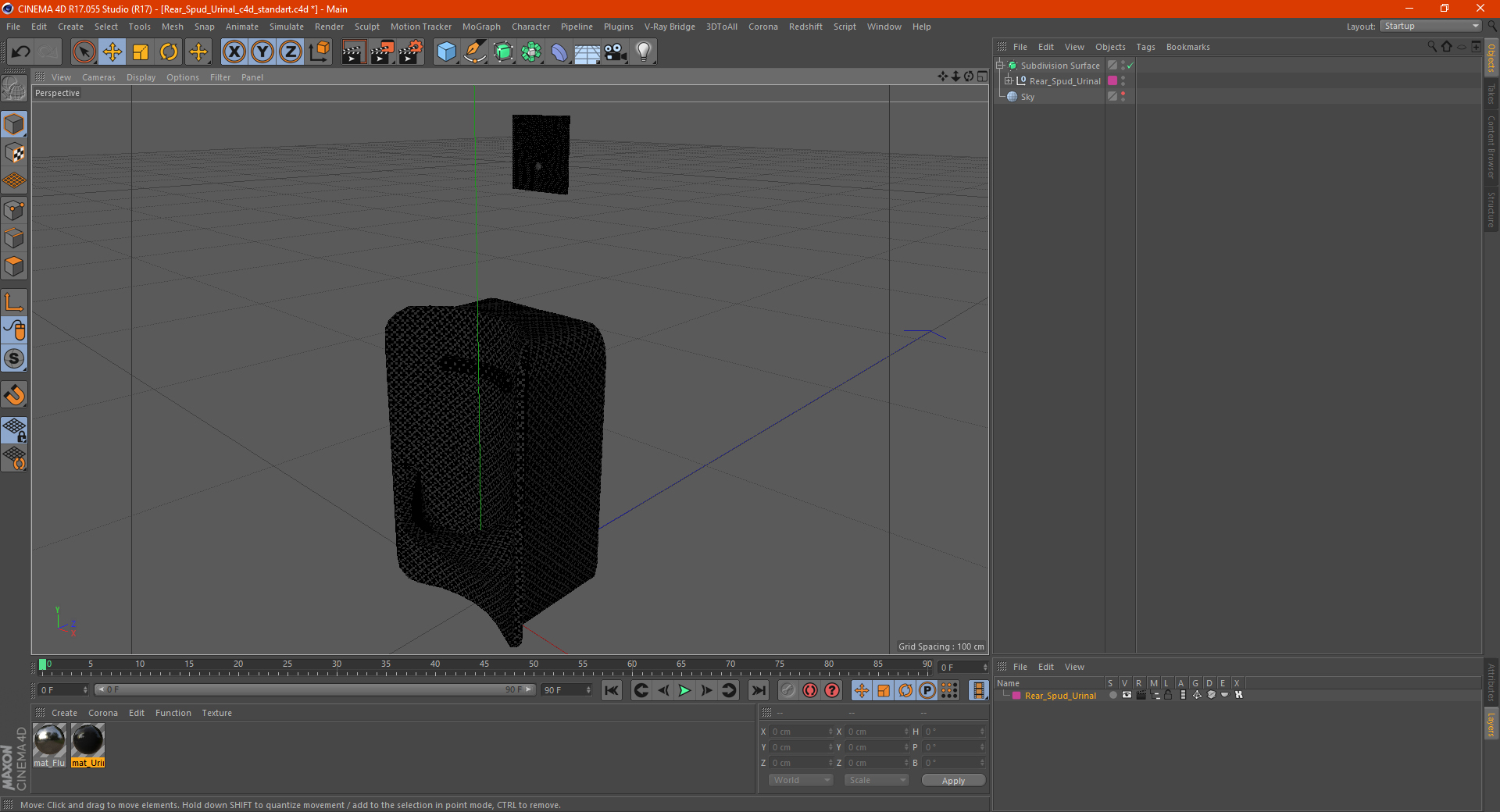Go to end of animation
The width and height of the screenshot is (1500, 812).
759,690
